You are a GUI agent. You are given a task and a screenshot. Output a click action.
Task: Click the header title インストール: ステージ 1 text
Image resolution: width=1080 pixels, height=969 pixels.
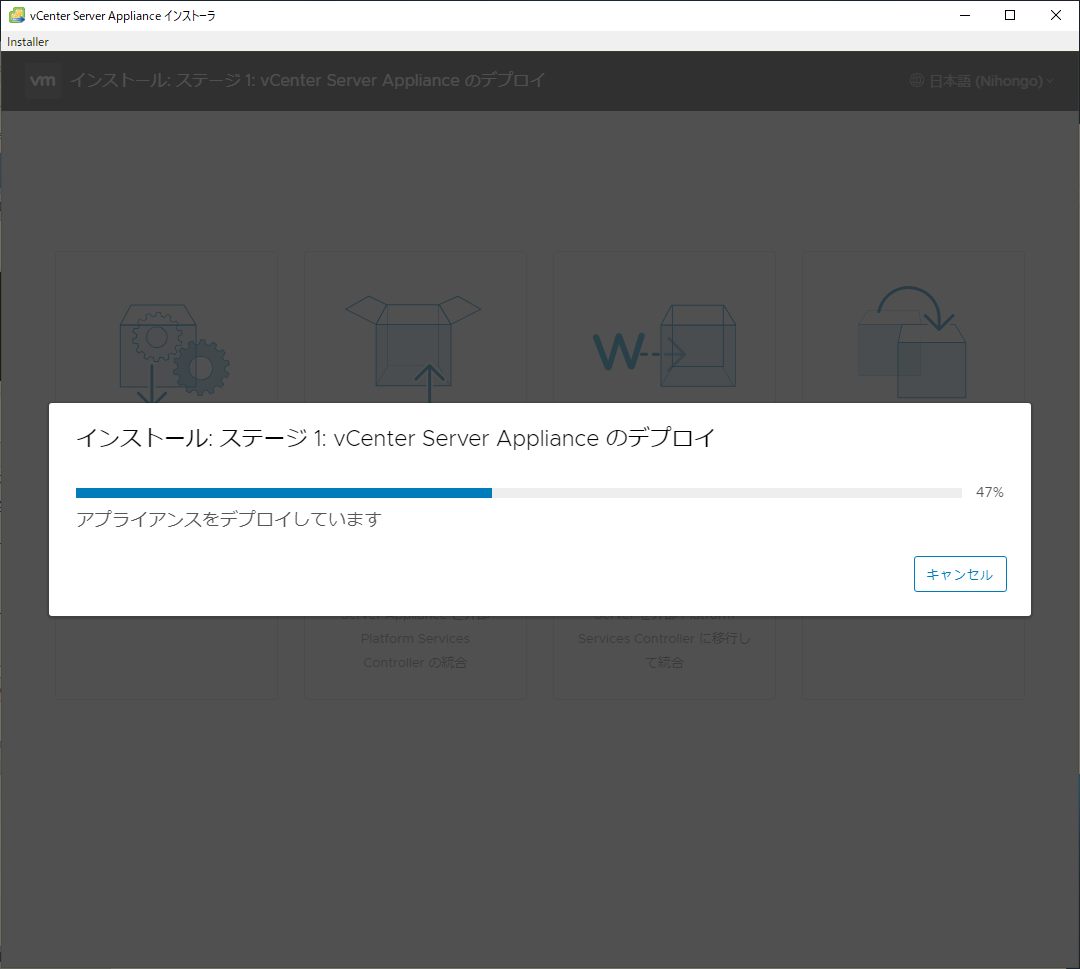307,81
